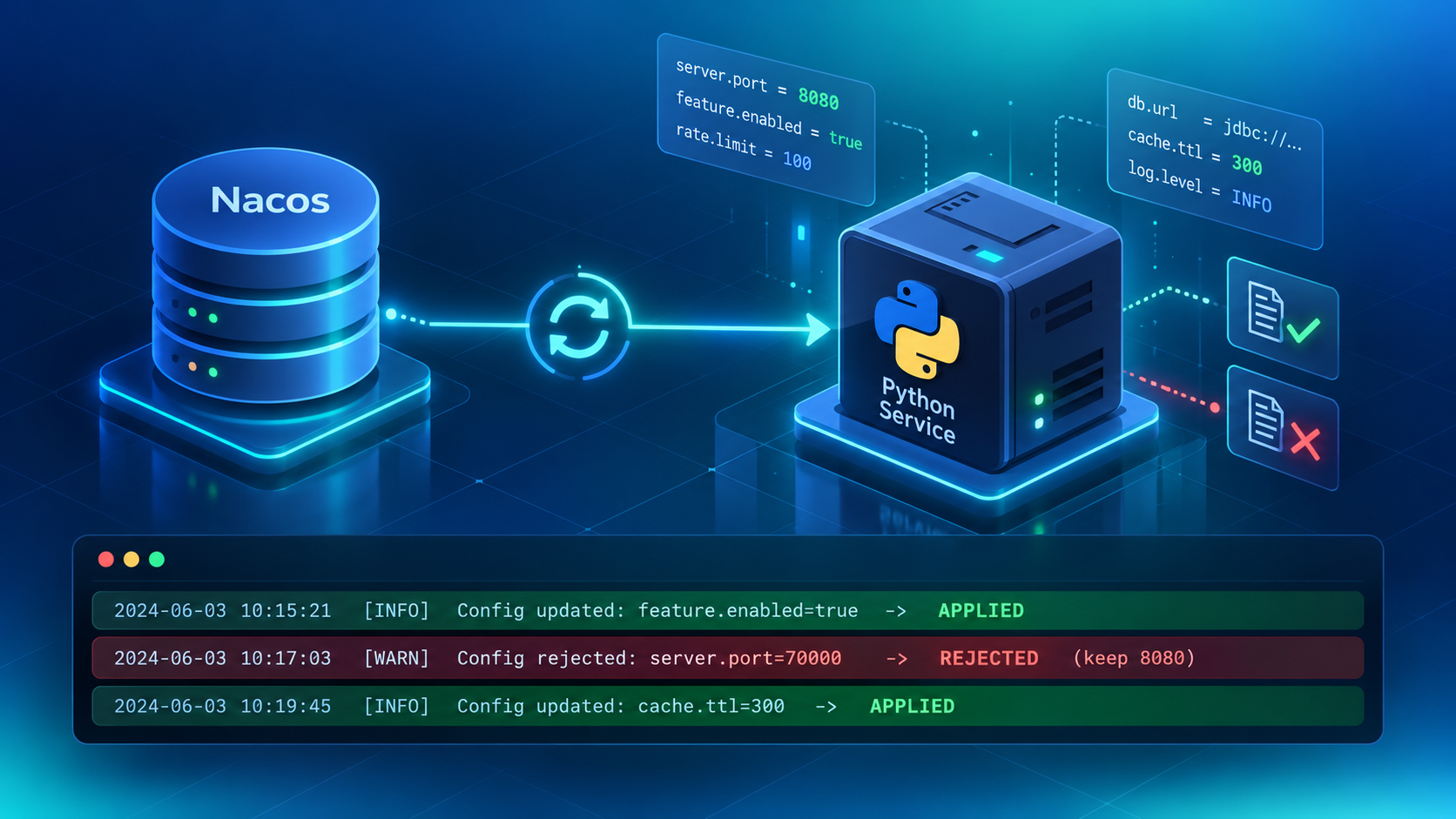
Task: Select "rate.limit = 100" config line
Action: point(743,147)
